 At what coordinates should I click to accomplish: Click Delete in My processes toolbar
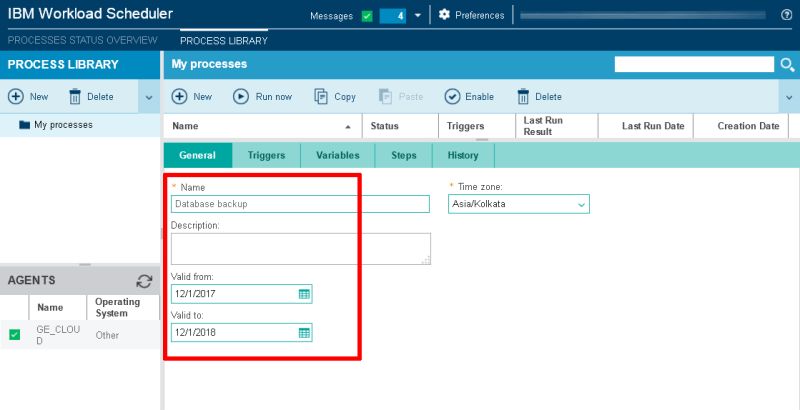pos(539,96)
